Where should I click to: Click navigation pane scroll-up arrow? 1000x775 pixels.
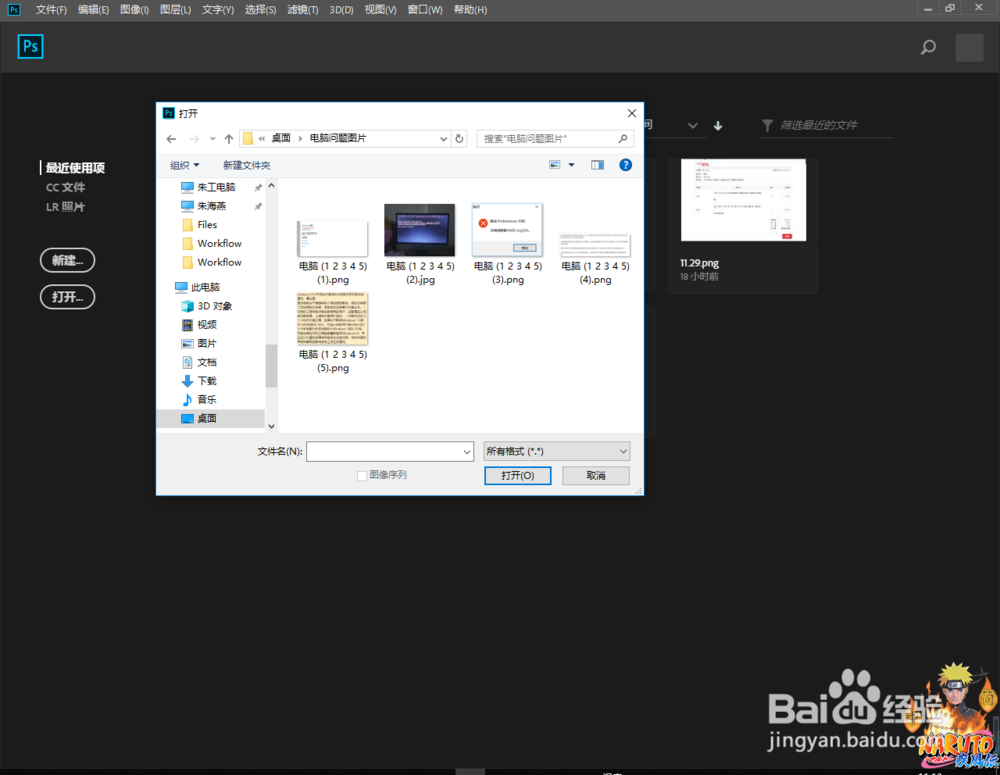pos(272,186)
